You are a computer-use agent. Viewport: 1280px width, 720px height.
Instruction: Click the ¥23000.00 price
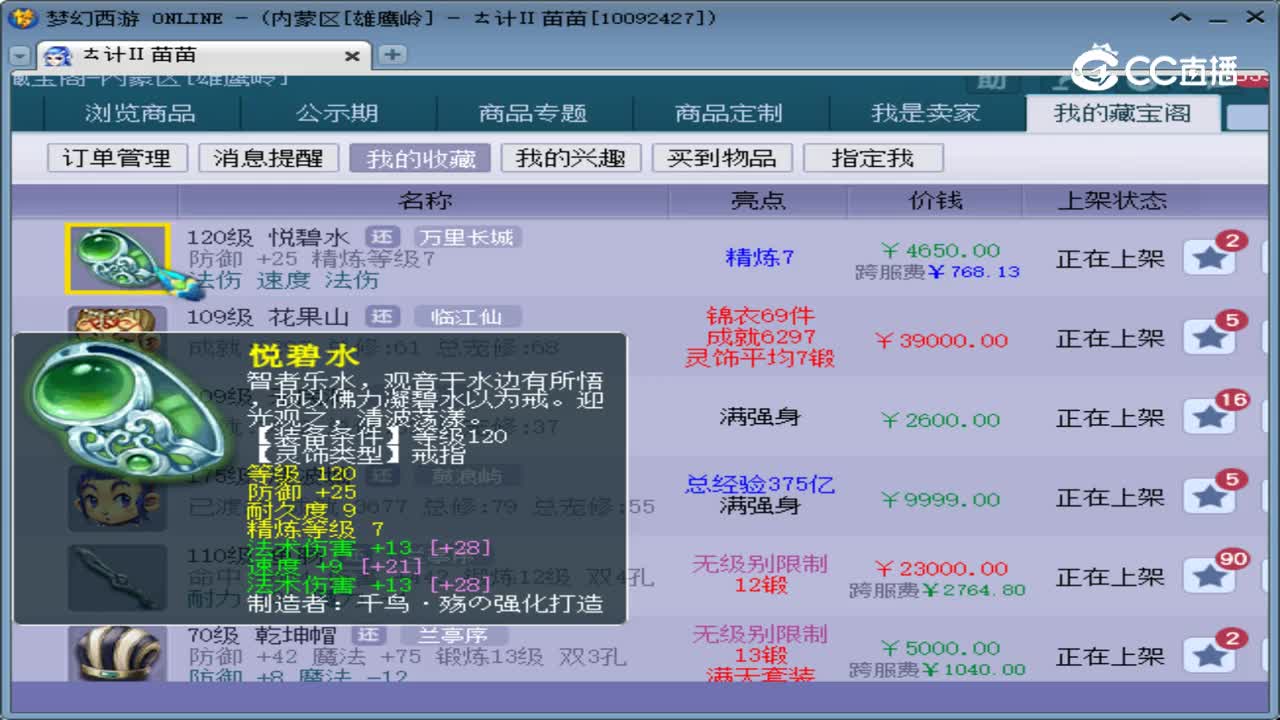[941, 568]
